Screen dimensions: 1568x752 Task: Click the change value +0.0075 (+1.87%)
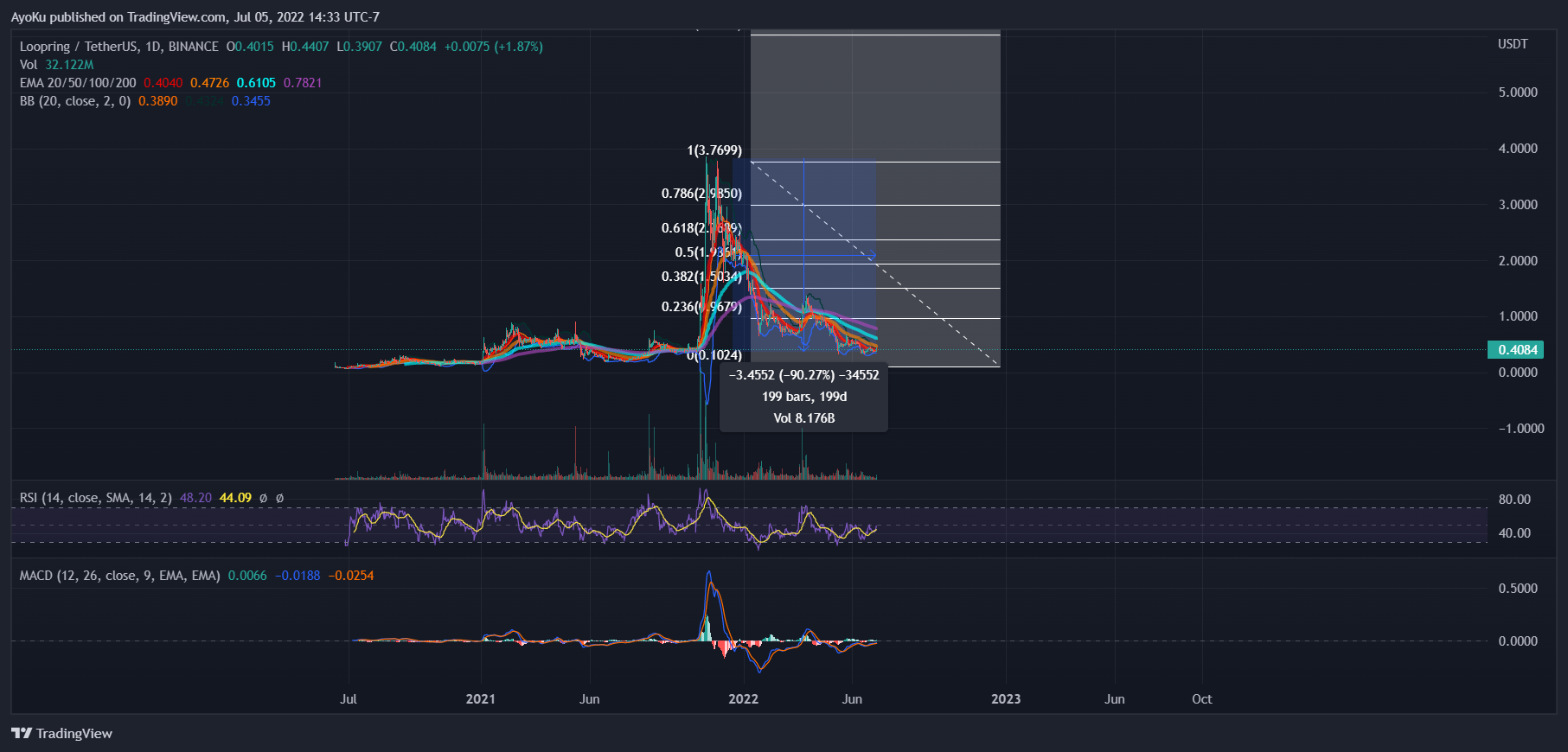pyautogui.click(x=494, y=47)
